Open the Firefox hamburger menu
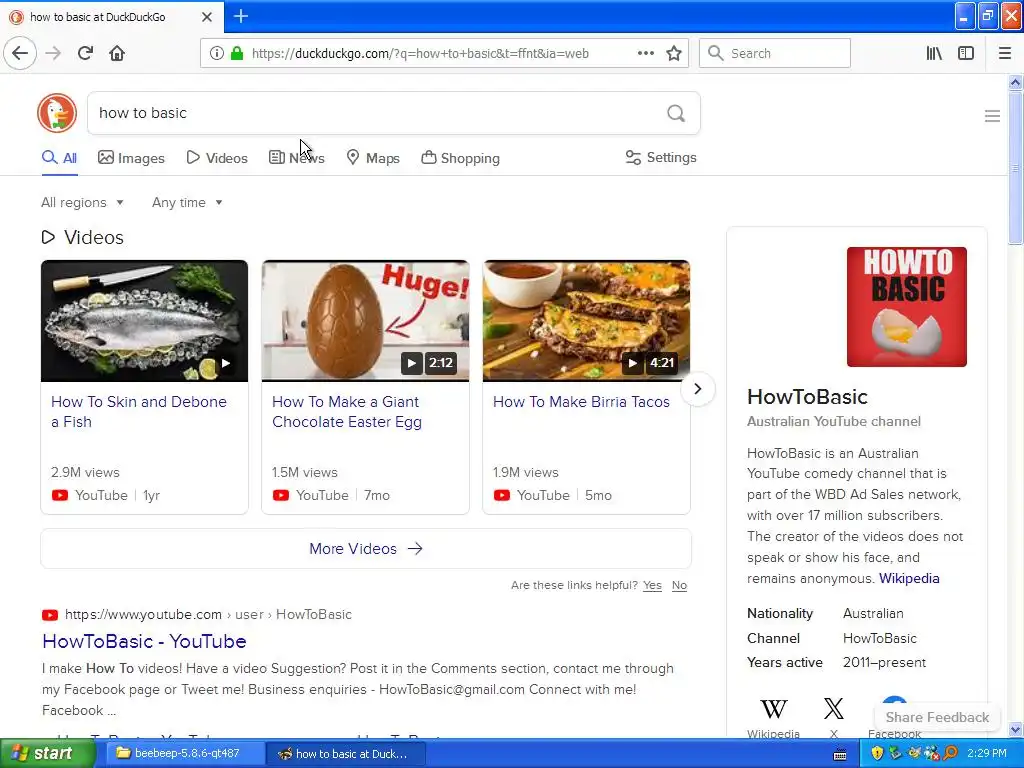 (x=1004, y=53)
